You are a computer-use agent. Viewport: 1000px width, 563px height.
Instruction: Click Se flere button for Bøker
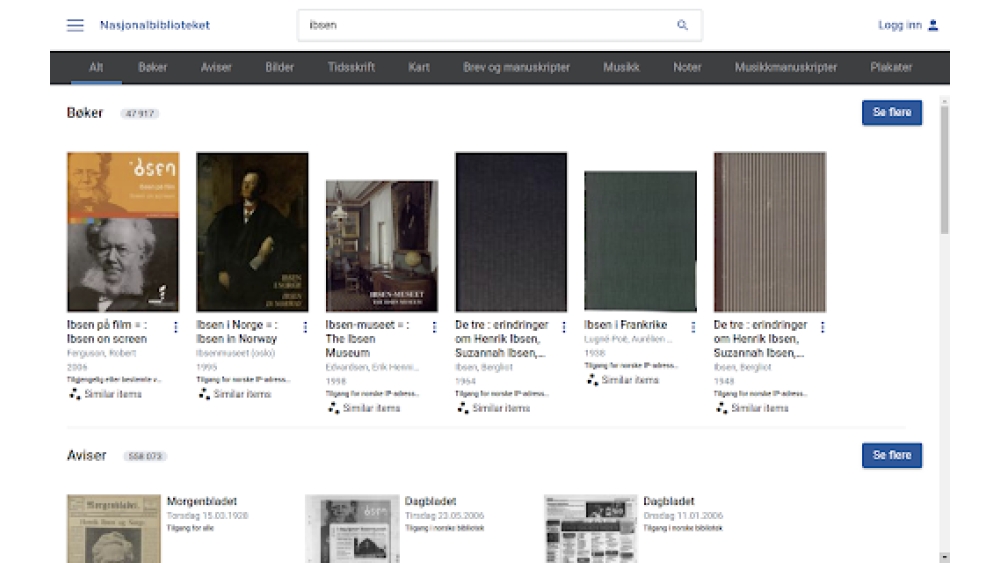[891, 113]
